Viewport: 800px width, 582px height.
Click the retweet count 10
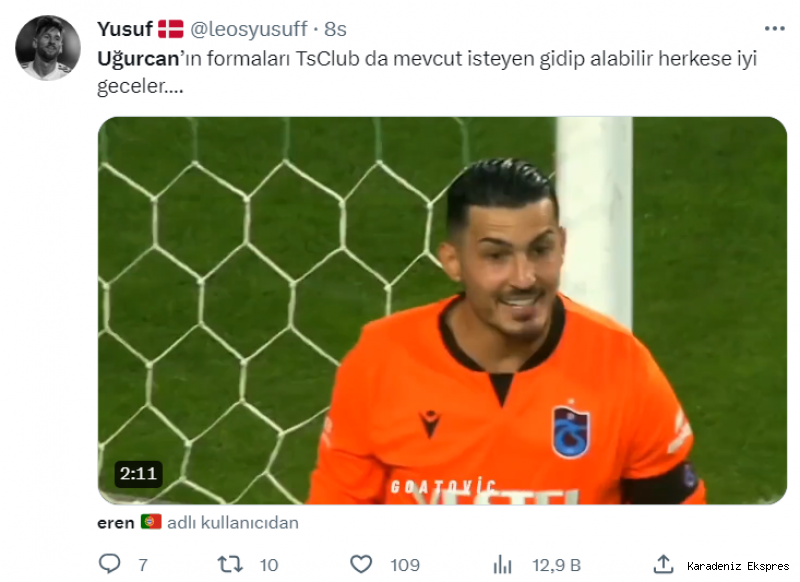[x=269, y=565]
